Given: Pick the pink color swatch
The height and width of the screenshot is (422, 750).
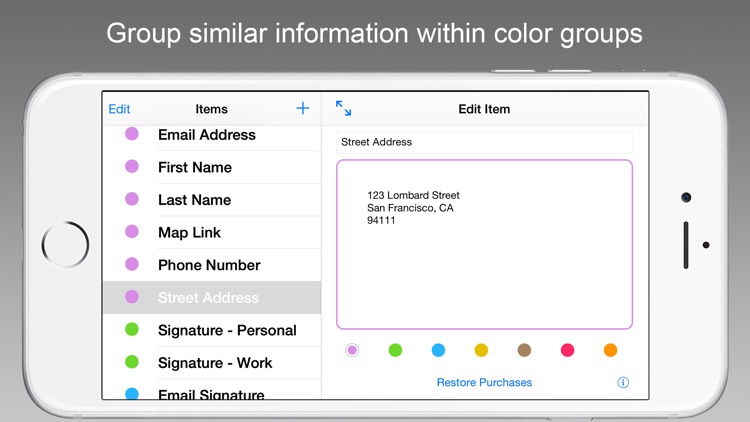Looking at the screenshot, I should pyautogui.click(x=567, y=350).
